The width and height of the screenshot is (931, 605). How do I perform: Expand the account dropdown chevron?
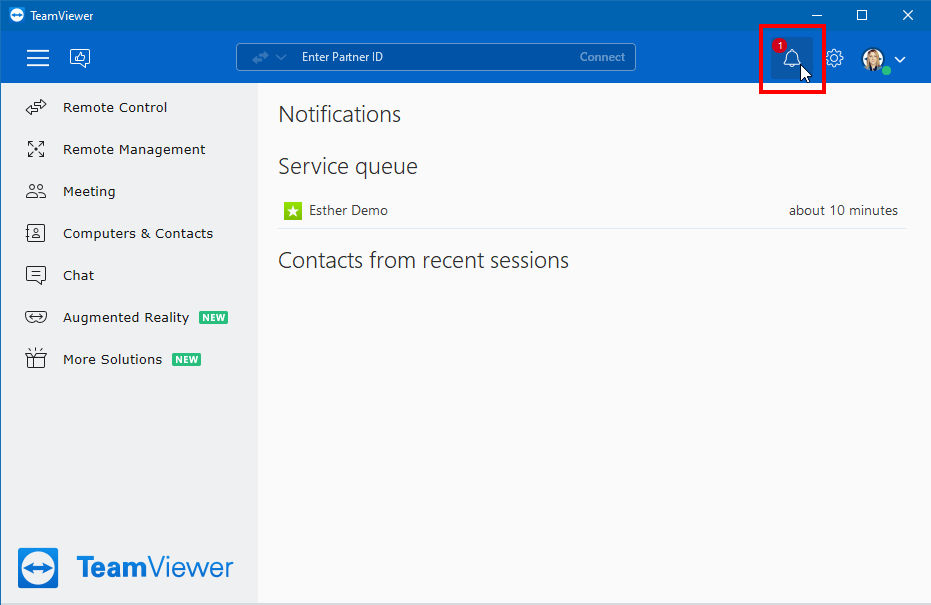tap(900, 59)
